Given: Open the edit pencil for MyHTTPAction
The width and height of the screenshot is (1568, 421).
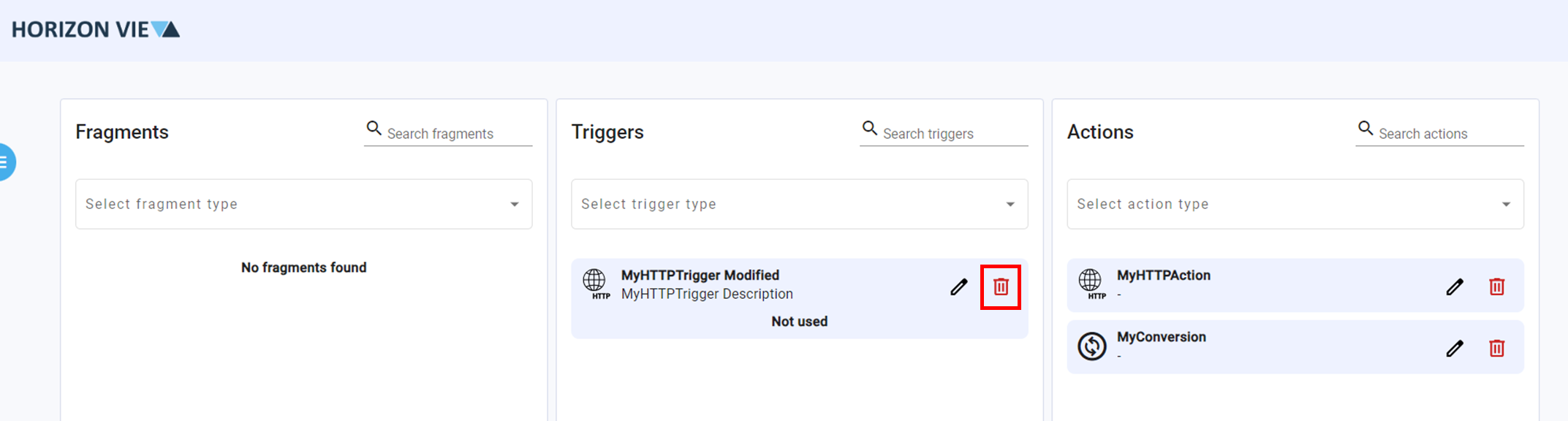Looking at the screenshot, I should coord(1455,287).
